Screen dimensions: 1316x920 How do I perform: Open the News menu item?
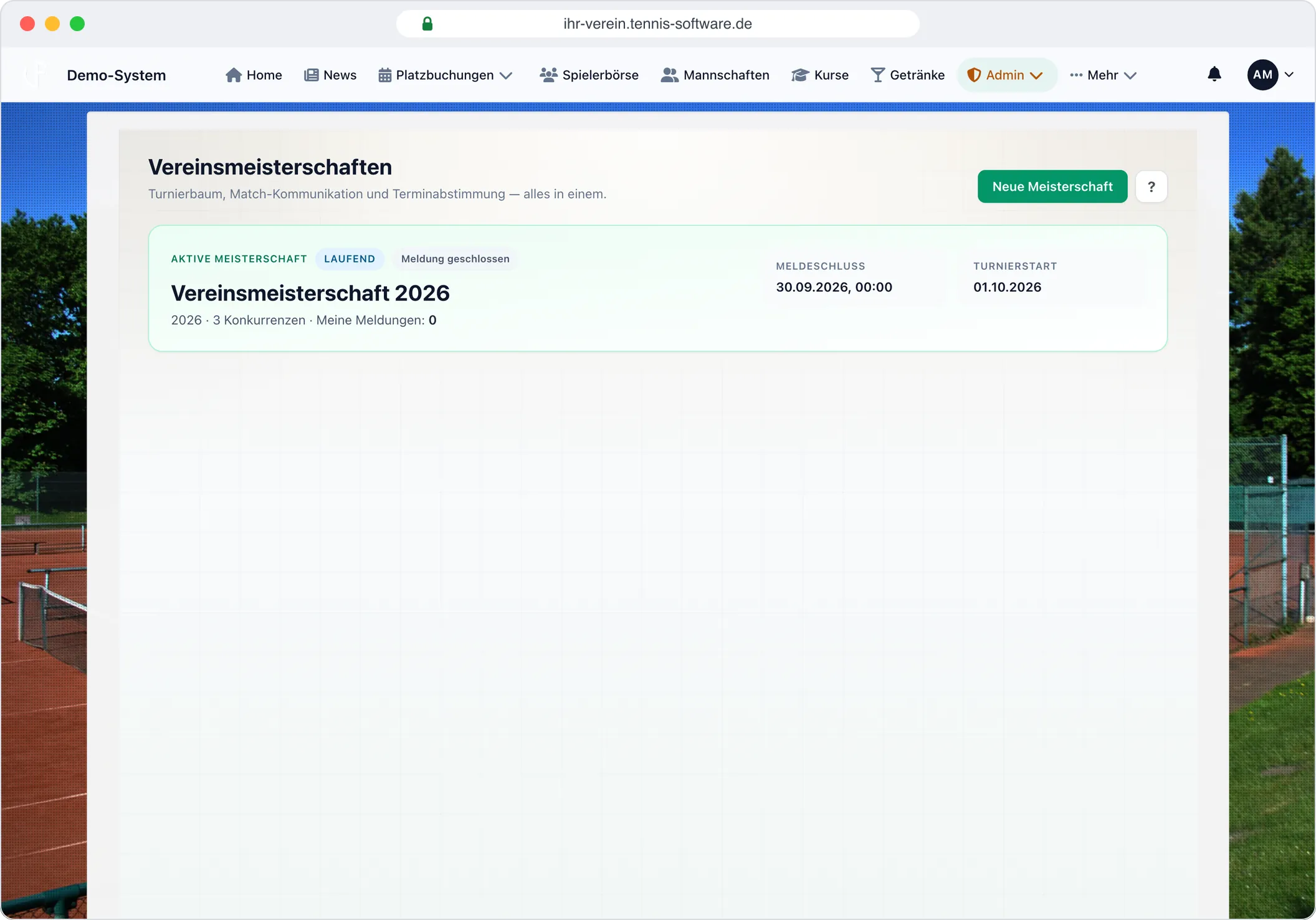click(x=330, y=75)
